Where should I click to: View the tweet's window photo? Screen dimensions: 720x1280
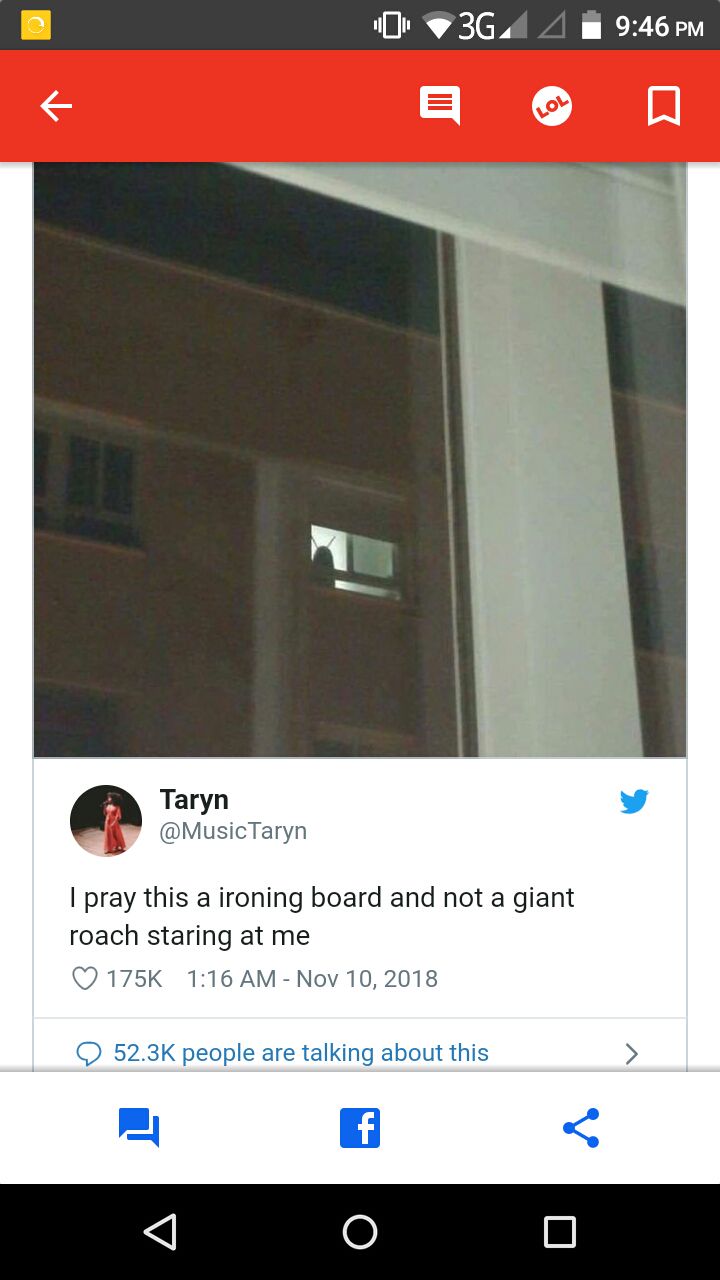coord(360,460)
